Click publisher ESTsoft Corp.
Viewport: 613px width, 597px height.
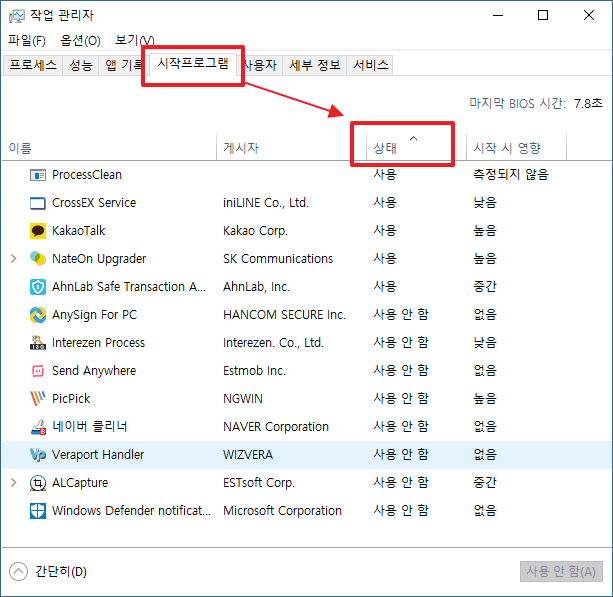click(259, 483)
